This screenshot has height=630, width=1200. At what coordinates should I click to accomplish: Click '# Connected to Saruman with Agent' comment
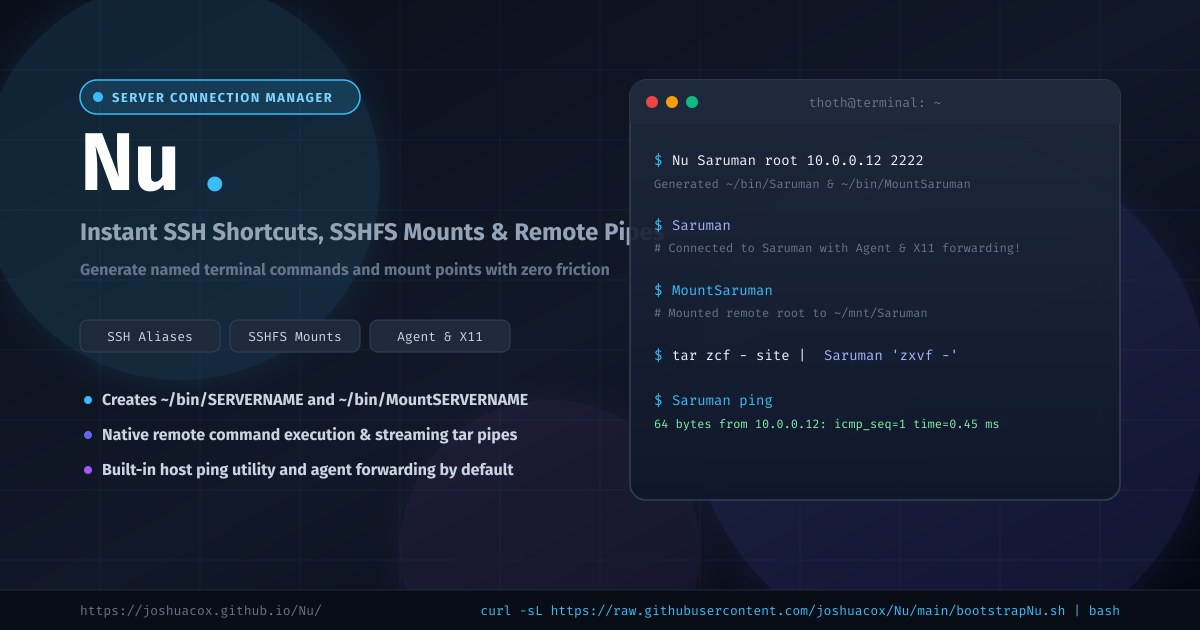tap(837, 248)
